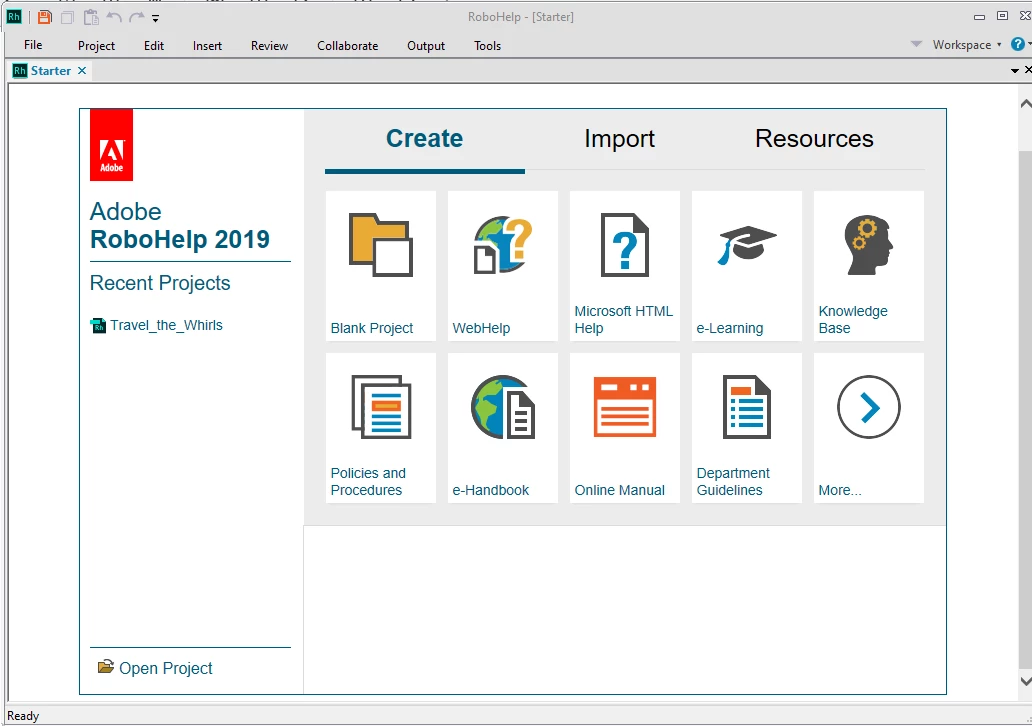Click the scrollbar up arrow

pos(1025,103)
